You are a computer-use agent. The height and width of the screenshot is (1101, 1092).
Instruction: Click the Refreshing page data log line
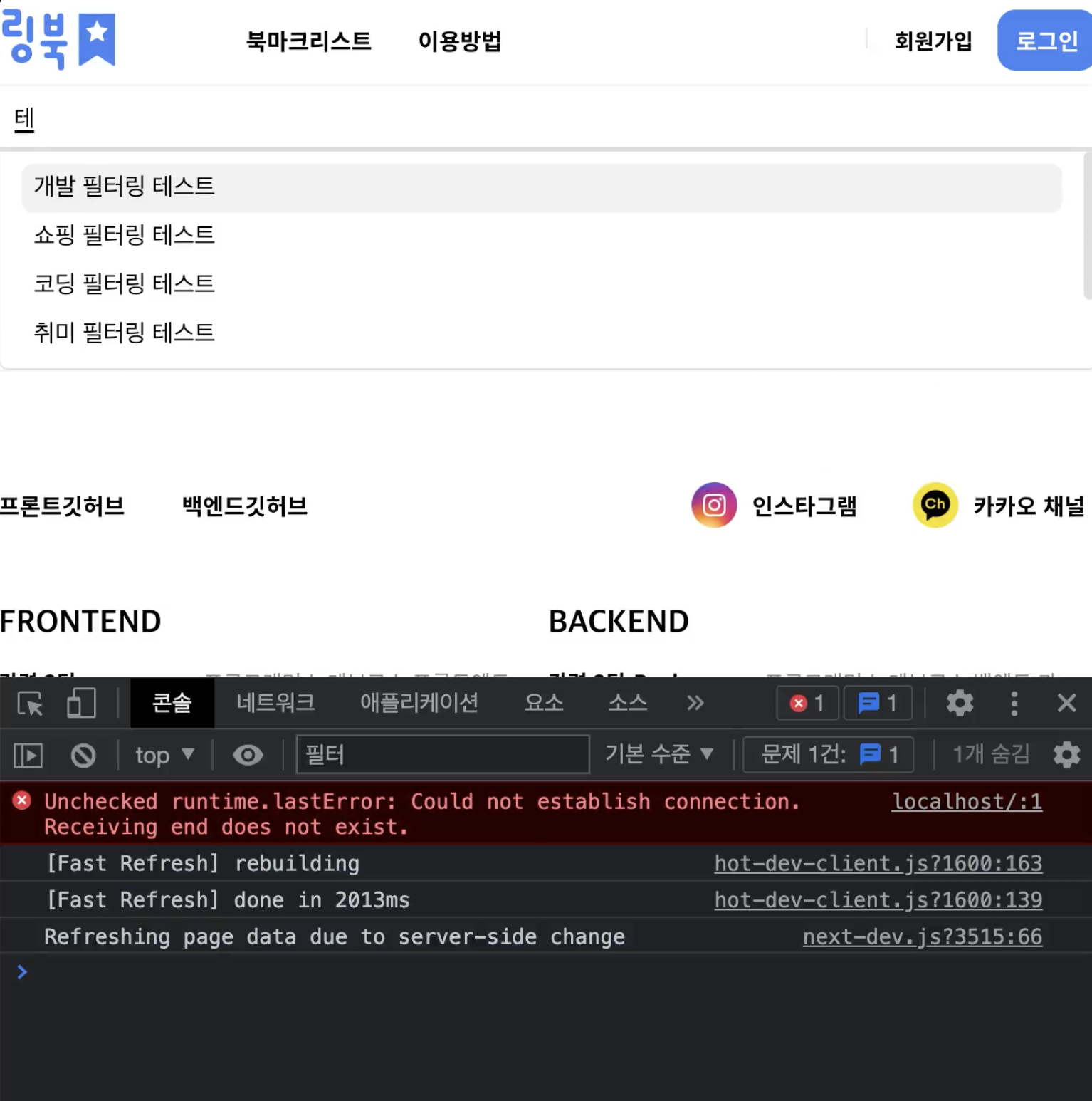point(334,937)
